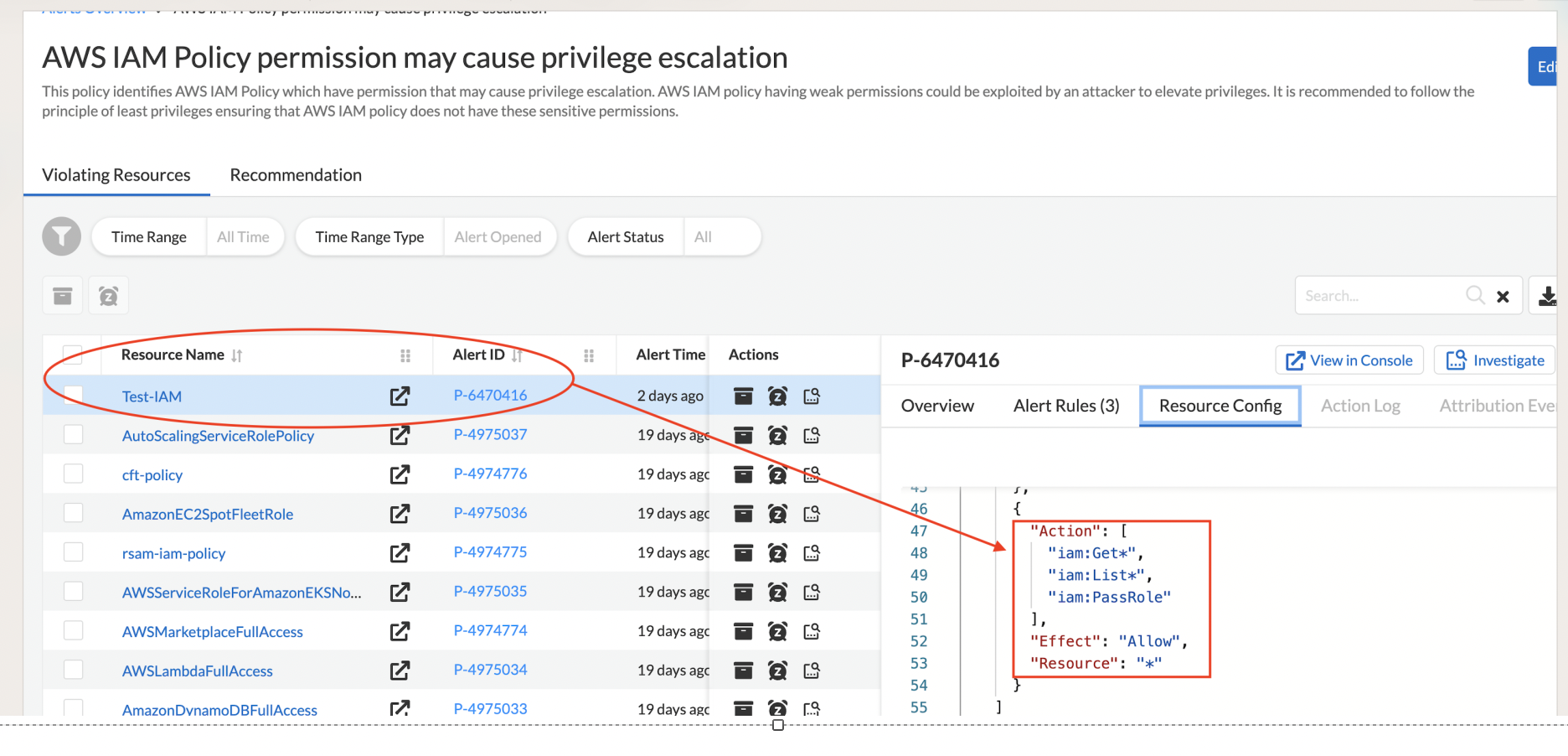Select the rsam-iam-policy row checkbox
This screenshot has height=756, width=1568.
click(x=73, y=551)
